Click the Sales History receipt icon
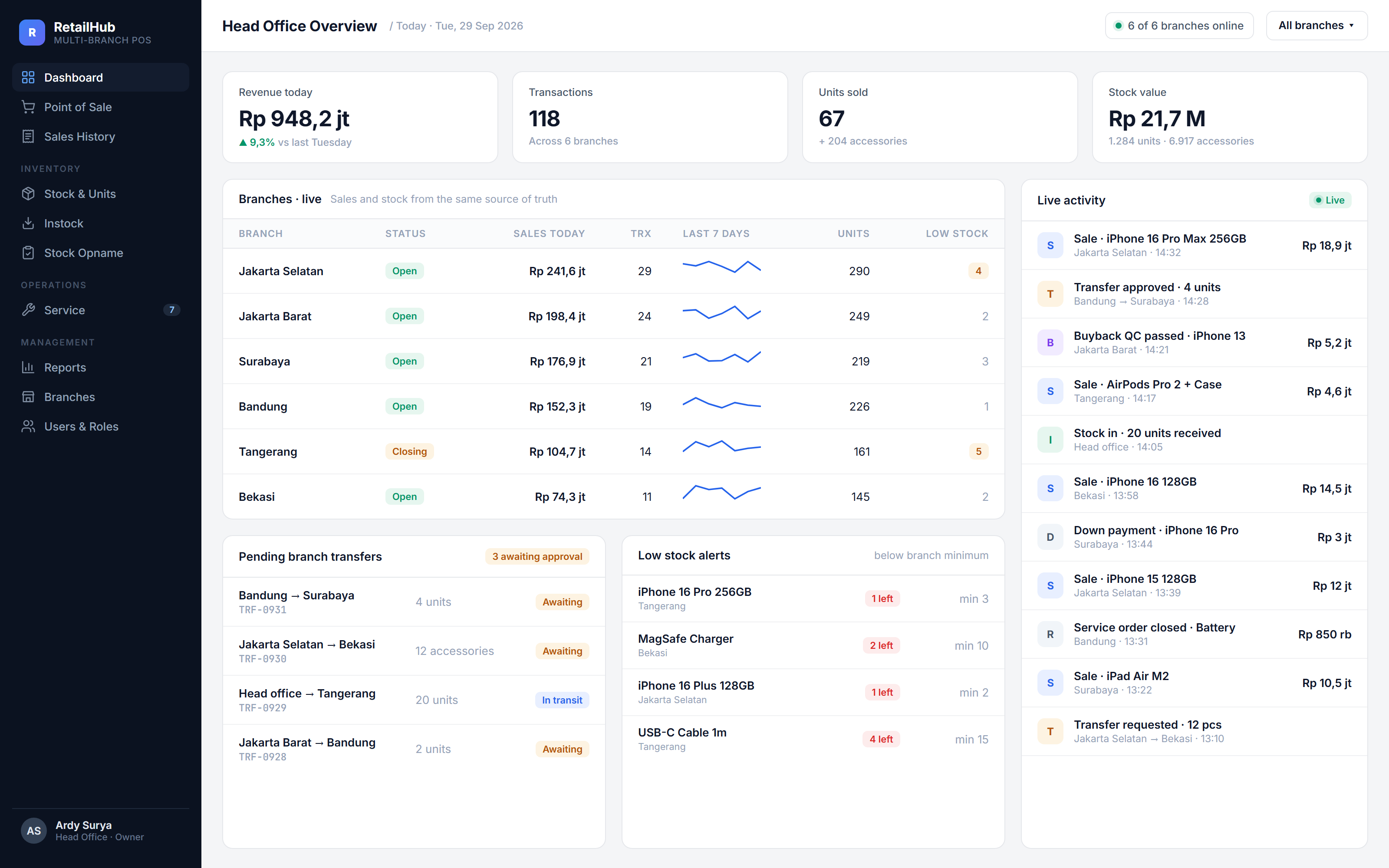The height and width of the screenshot is (868, 1389). coord(28,137)
